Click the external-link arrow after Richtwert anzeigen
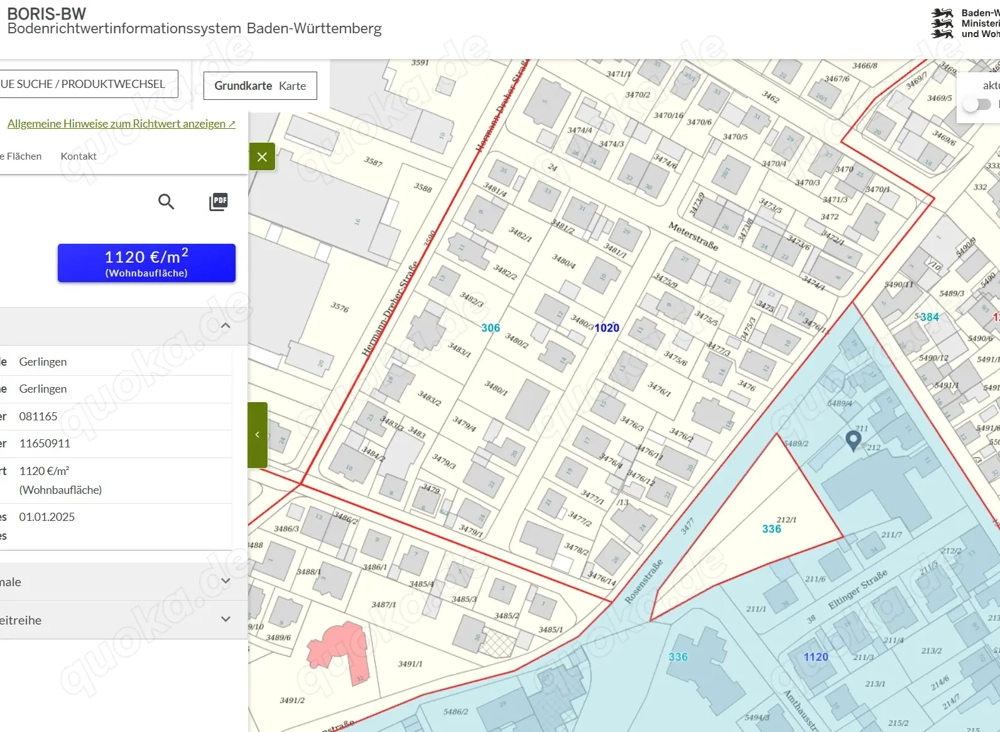 pos(232,124)
